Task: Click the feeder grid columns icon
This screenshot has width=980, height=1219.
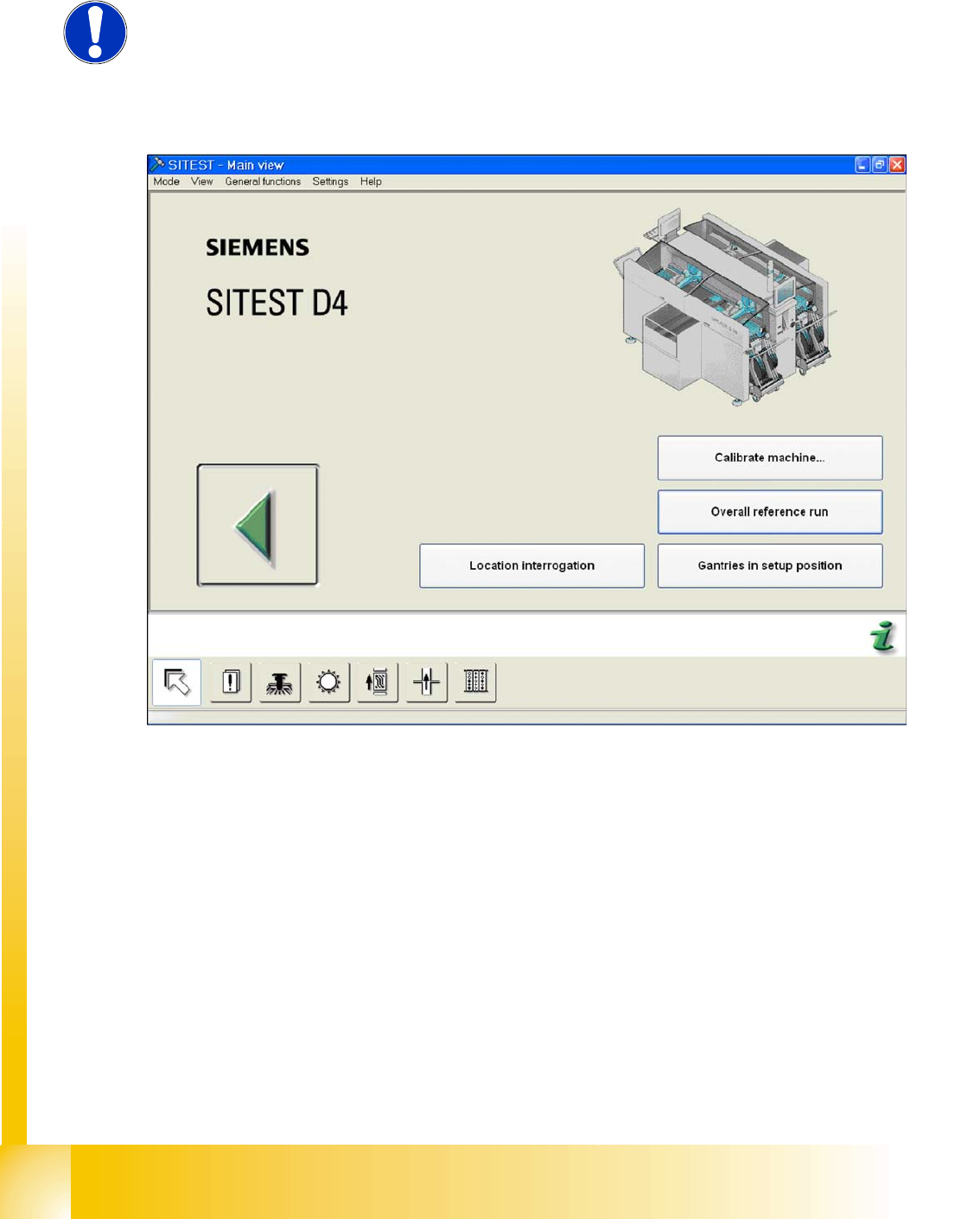Action: point(476,682)
